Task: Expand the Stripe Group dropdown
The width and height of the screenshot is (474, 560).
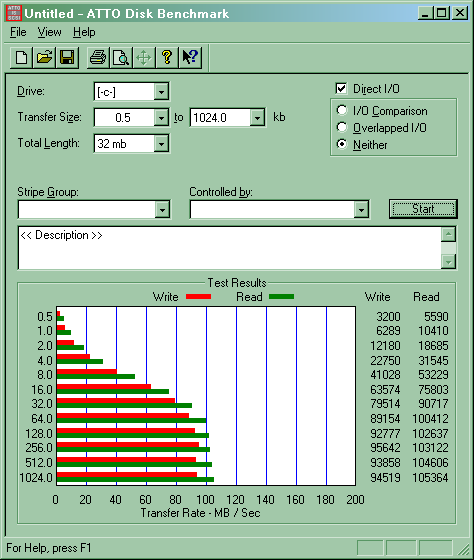Action: click(162, 210)
